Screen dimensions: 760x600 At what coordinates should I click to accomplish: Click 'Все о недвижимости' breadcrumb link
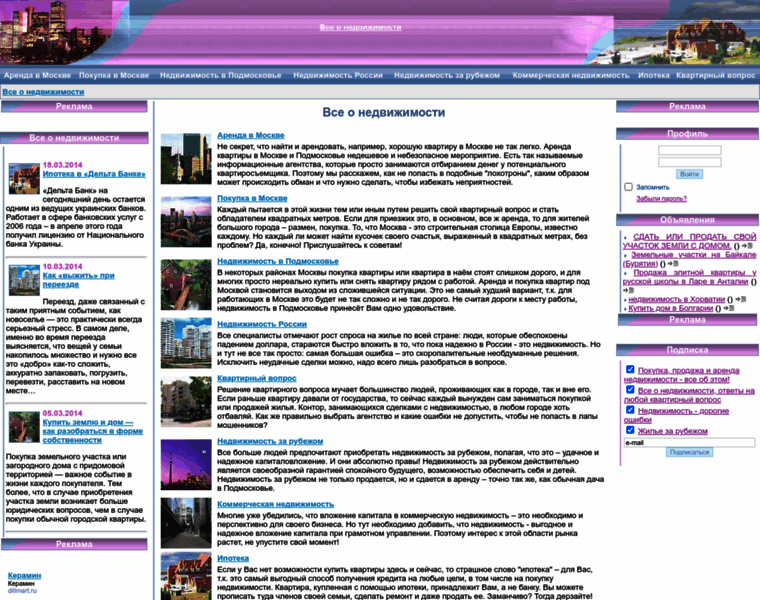point(43,92)
